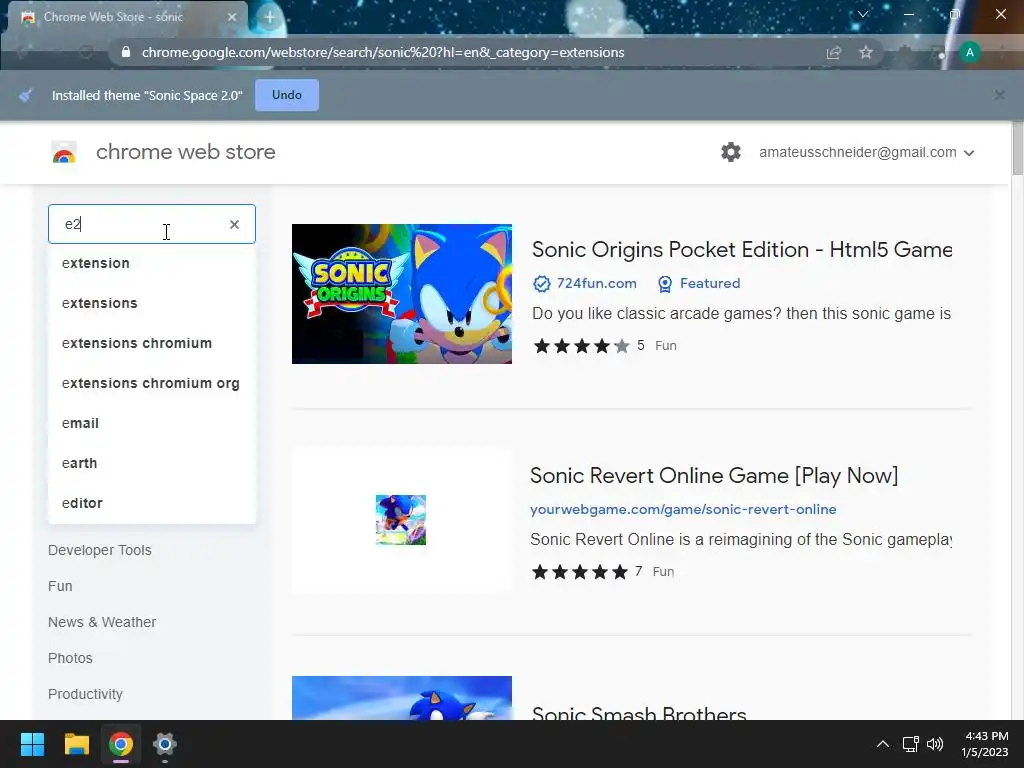Viewport: 1024px width, 768px height.
Task: Open Settings app from taskbar
Action: pyautogui.click(x=165, y=744)
